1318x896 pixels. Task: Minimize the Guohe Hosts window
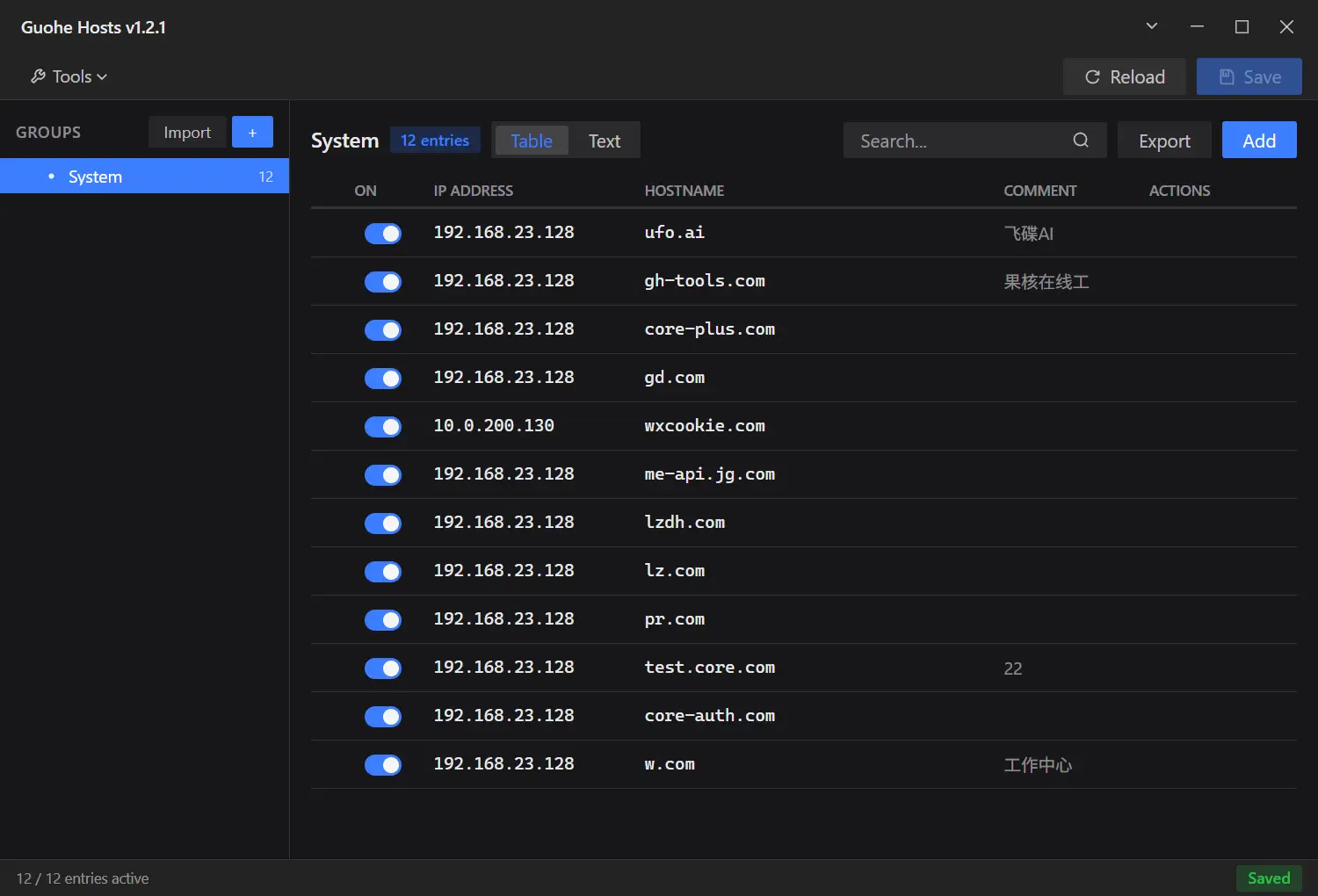click(1197, 26)
